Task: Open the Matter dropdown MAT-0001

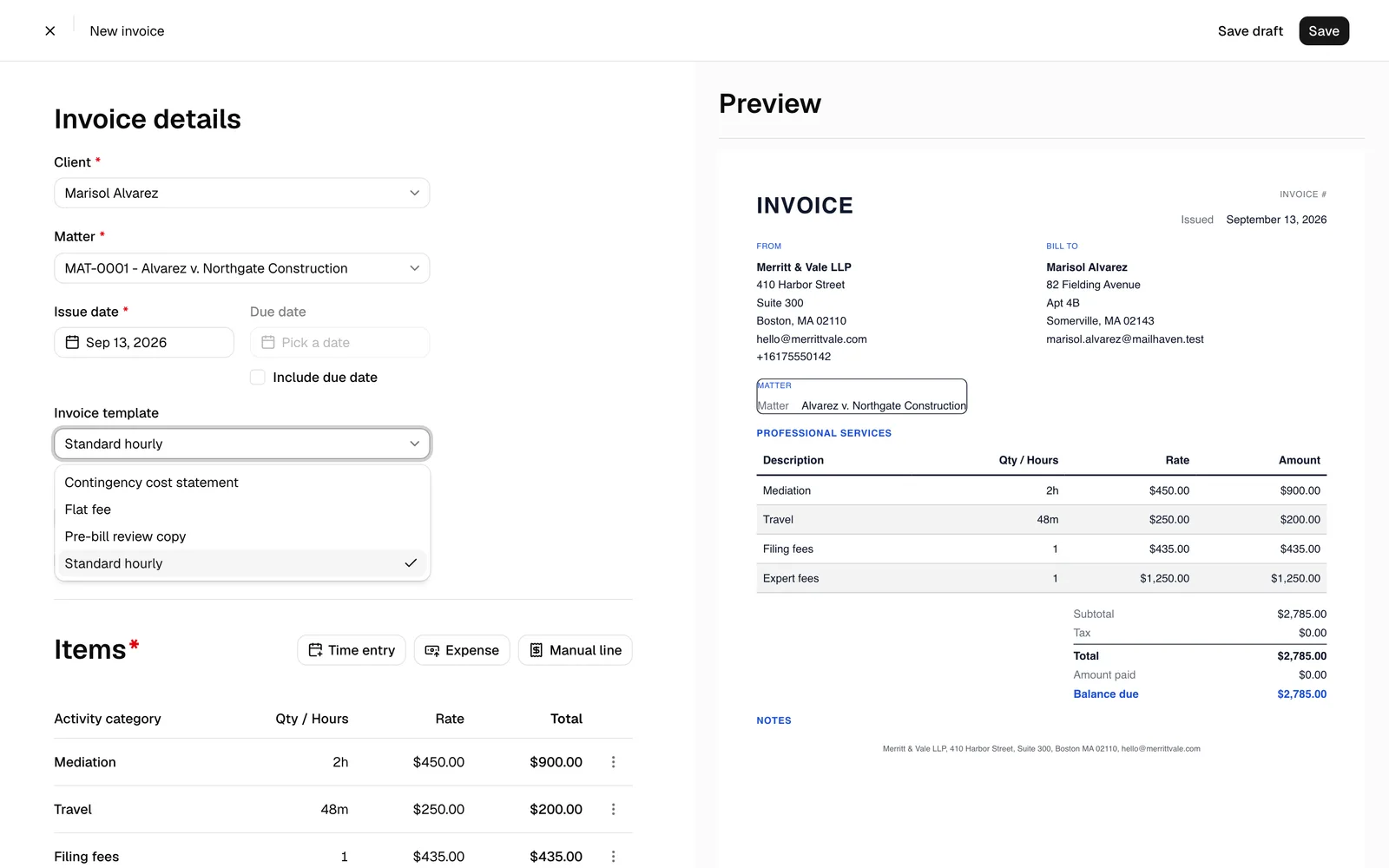Action: [242, 268]
